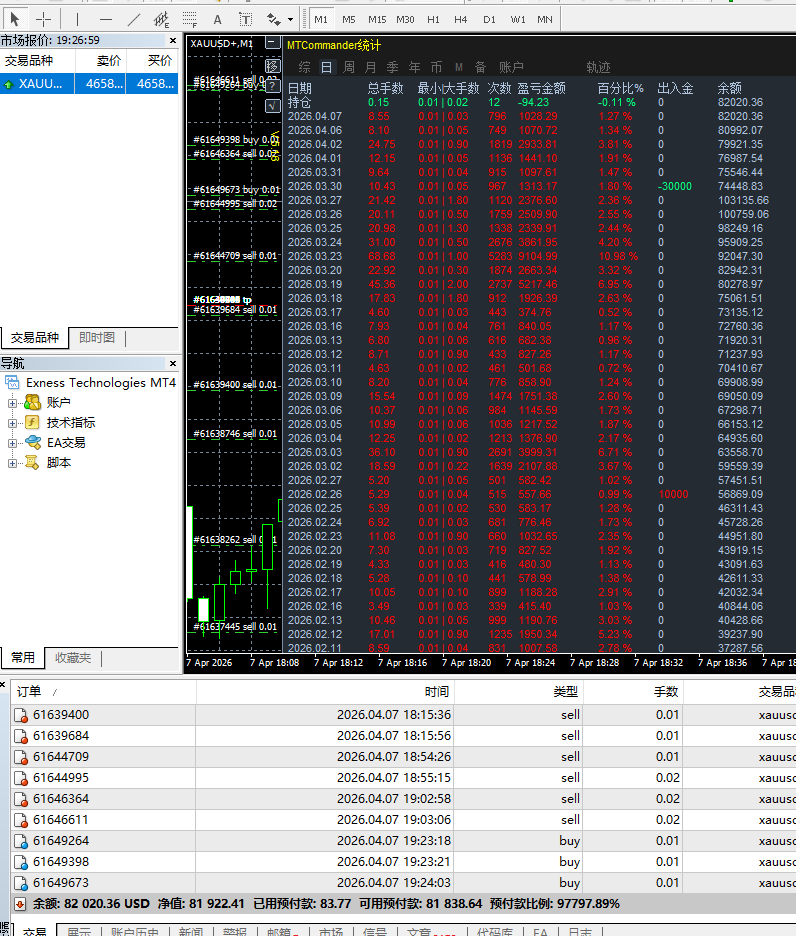Activate the crosshair tool
The width and height of the screenshot is (796, 936).
[44, 19]
